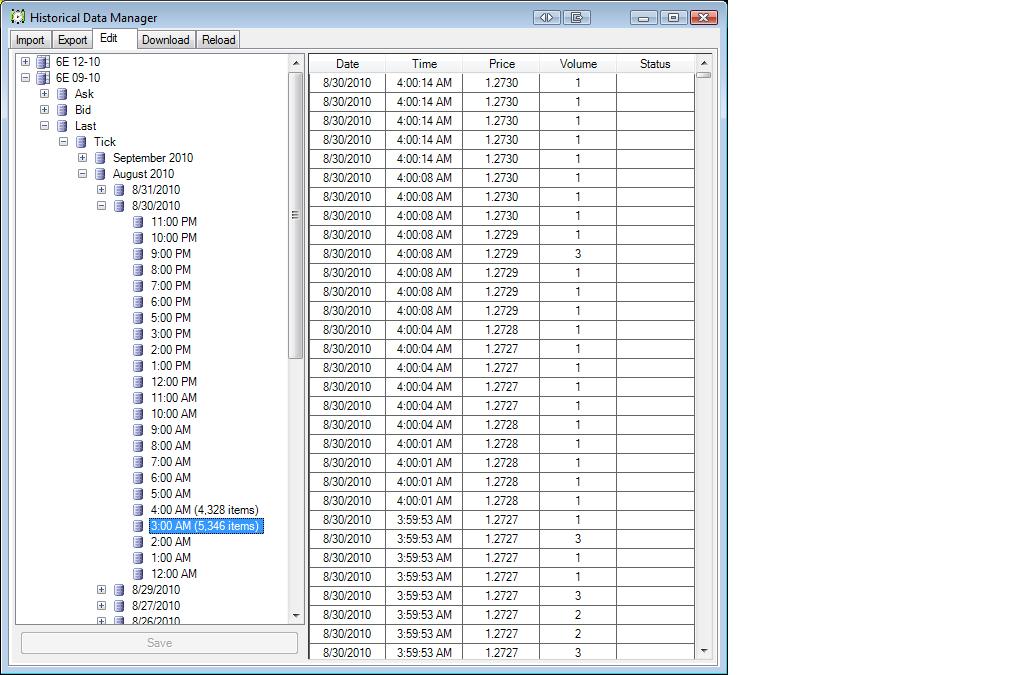The width and height of the screenshot is (1024, 675).
Task: Open the Reload tab
Action: click(218, 40)
